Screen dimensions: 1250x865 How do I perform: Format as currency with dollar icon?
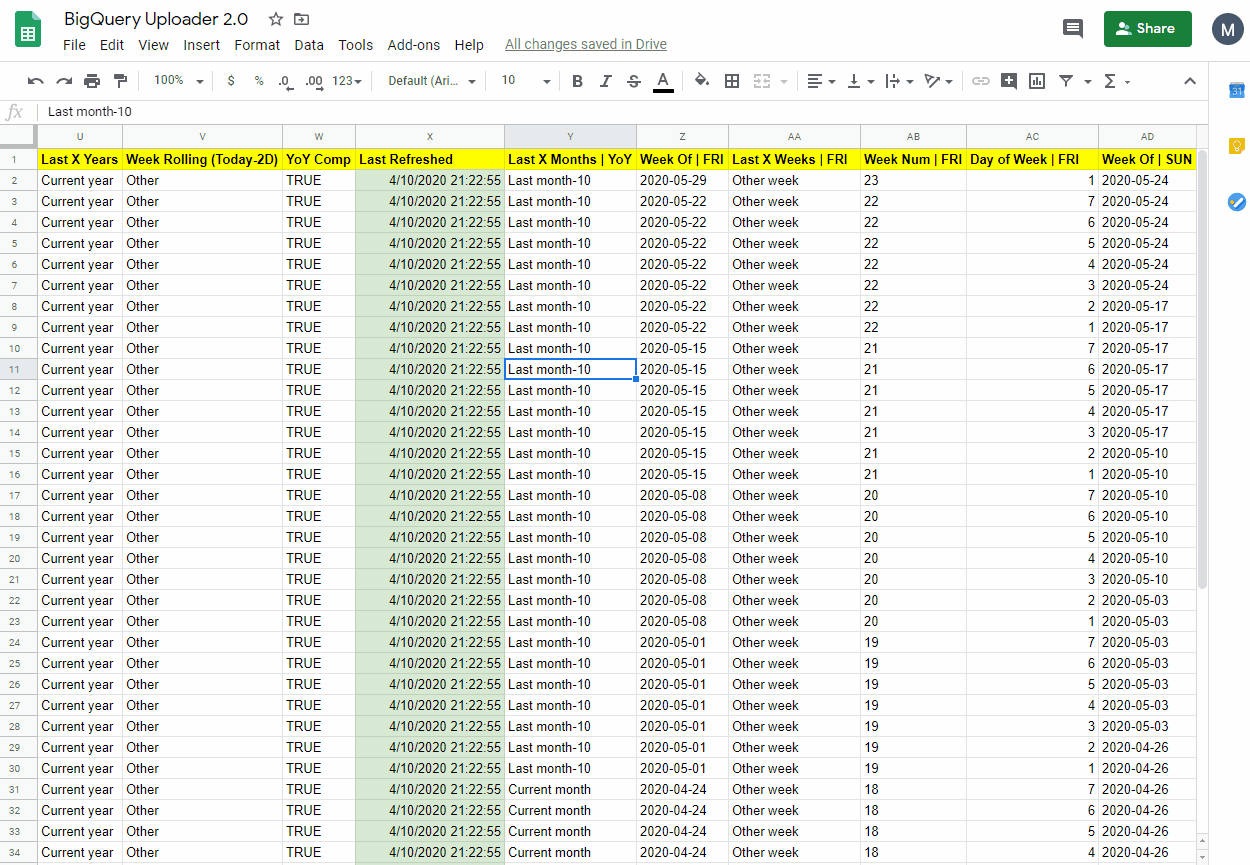click(x=231, y=81)
